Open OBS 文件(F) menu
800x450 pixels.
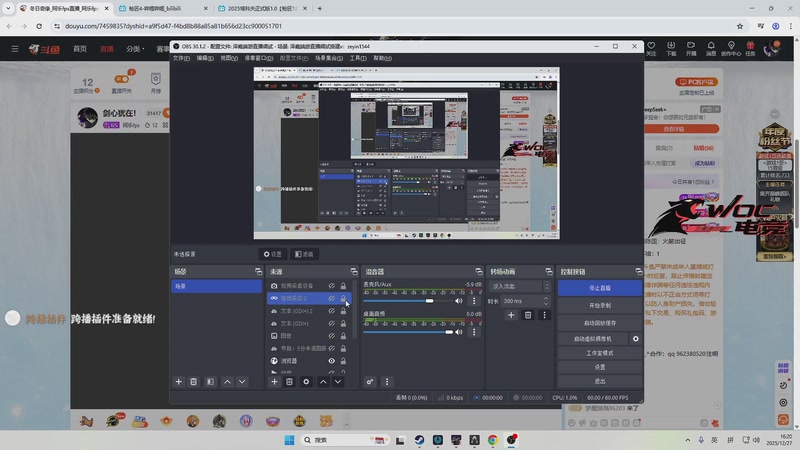point(181,58)
